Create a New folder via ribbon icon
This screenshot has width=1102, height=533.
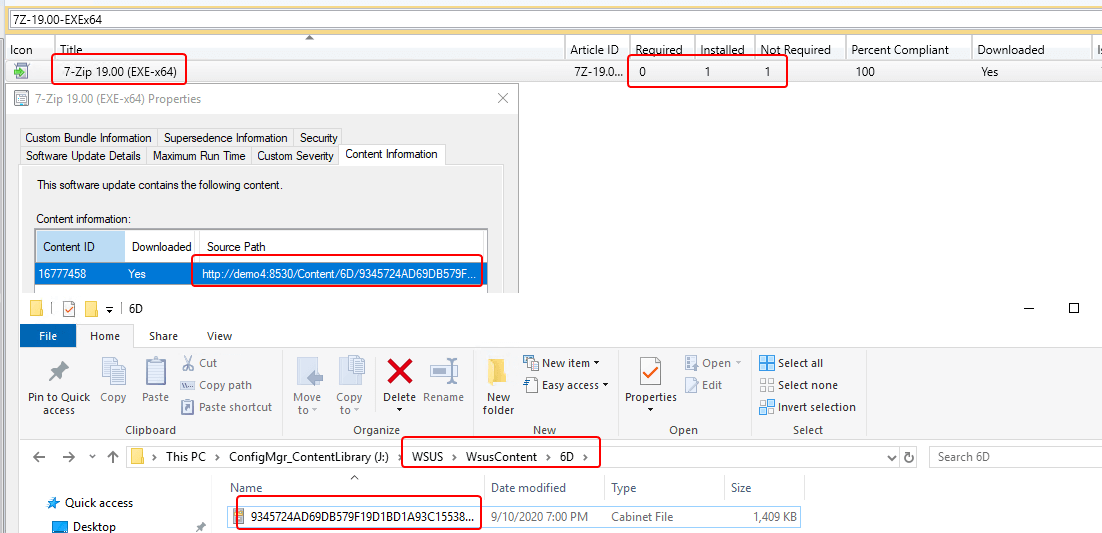click(x=498, y=372)
